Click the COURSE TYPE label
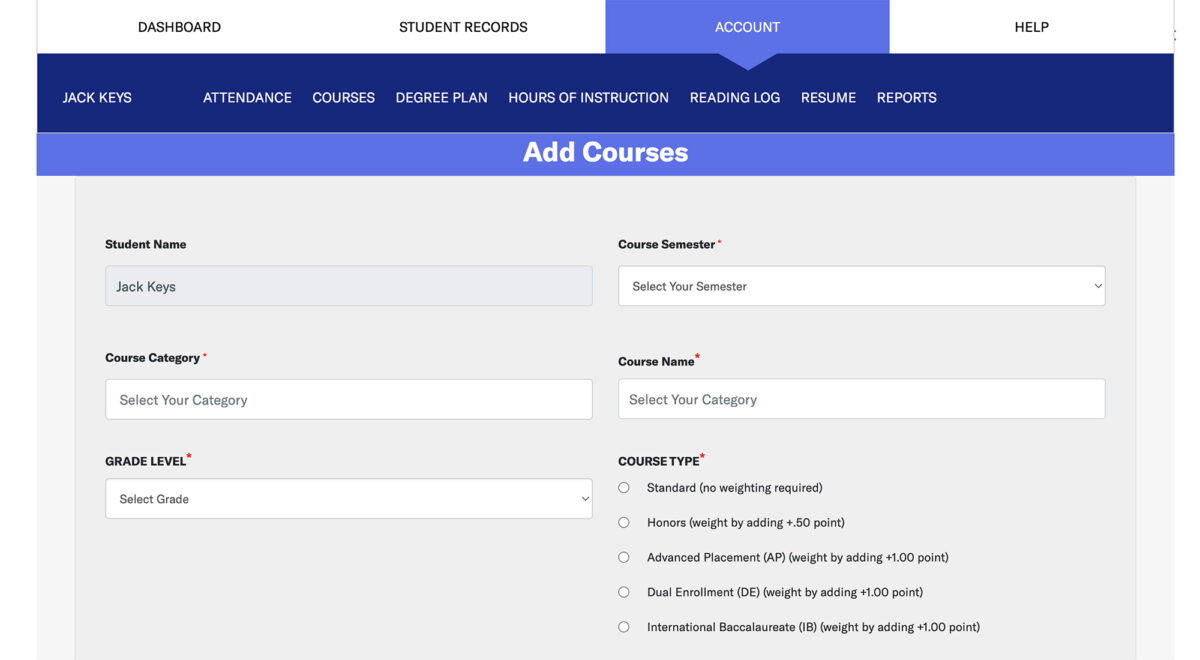The height and width of the screenshot is (660, 1200). pos(659,461)
